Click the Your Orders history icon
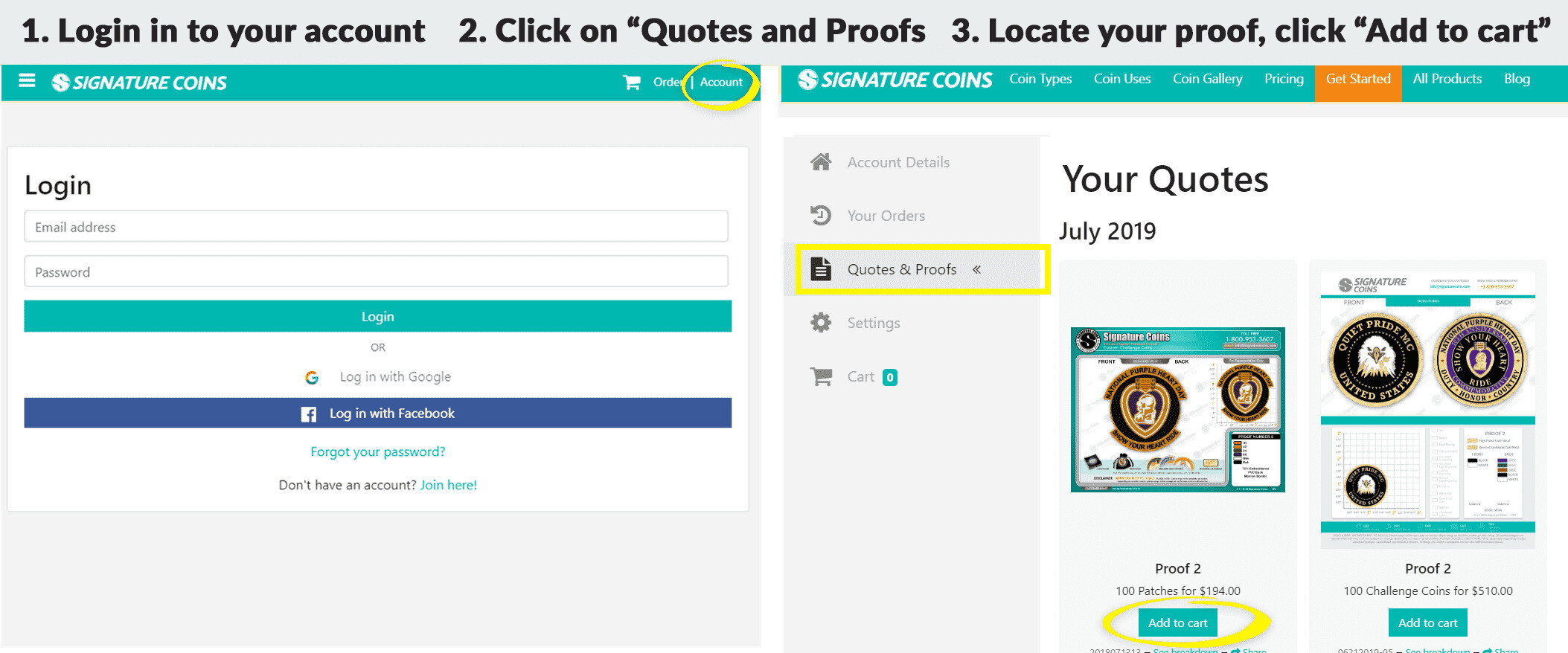Screen dimensions: 1568x653 click(x=821, y=216)
